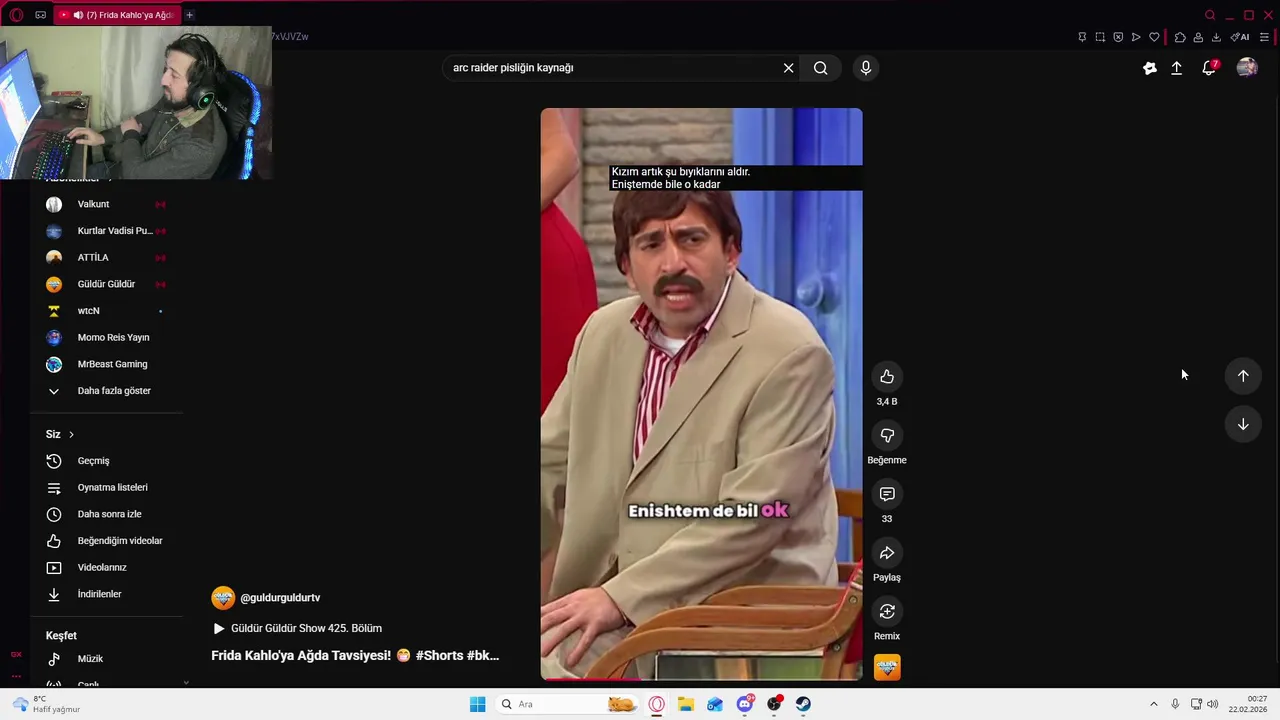Click the taskbar volume icon
This screenshot has width=1280, height=720.
click(x=1213, y=704)
